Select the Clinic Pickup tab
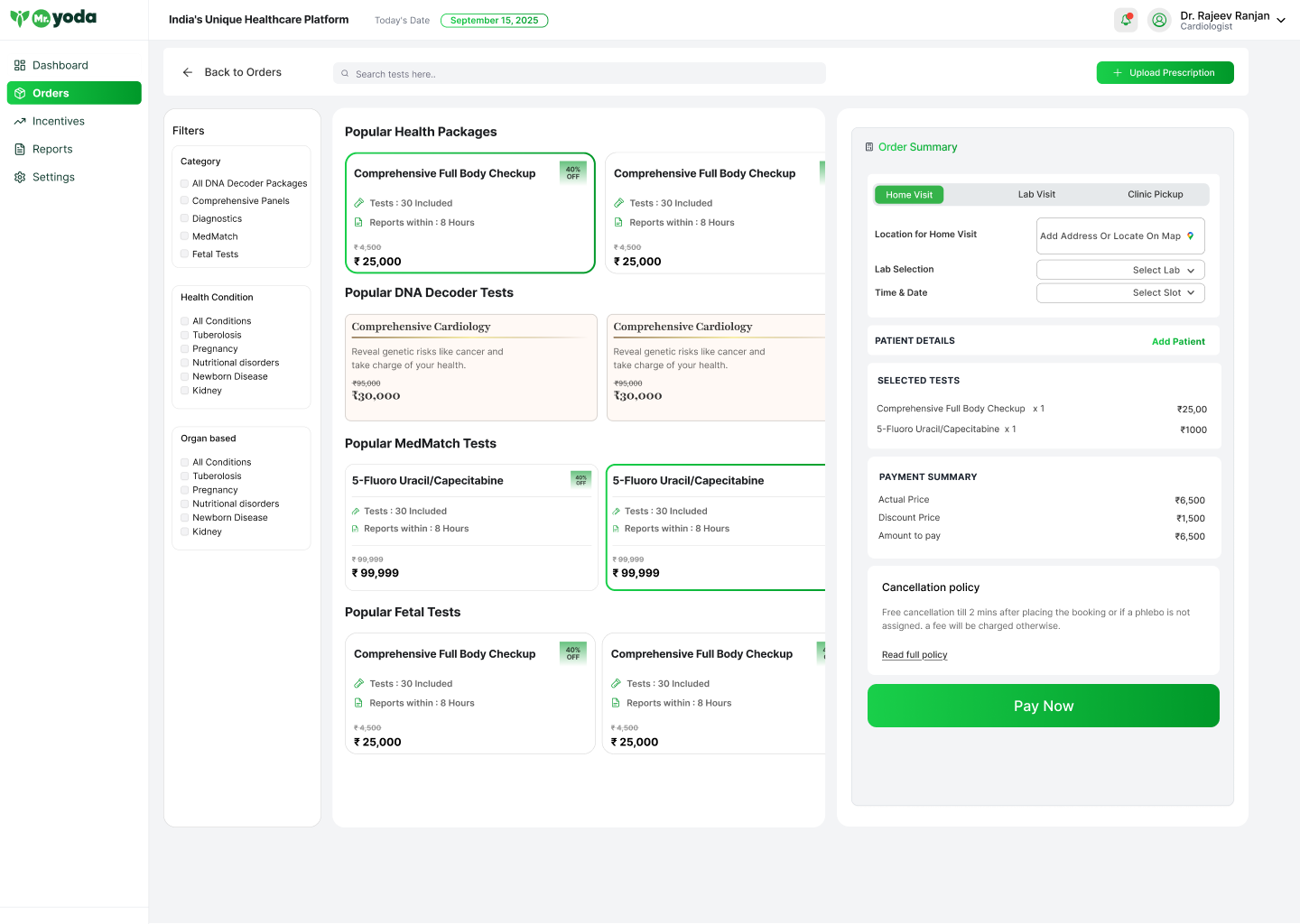 1155,194
